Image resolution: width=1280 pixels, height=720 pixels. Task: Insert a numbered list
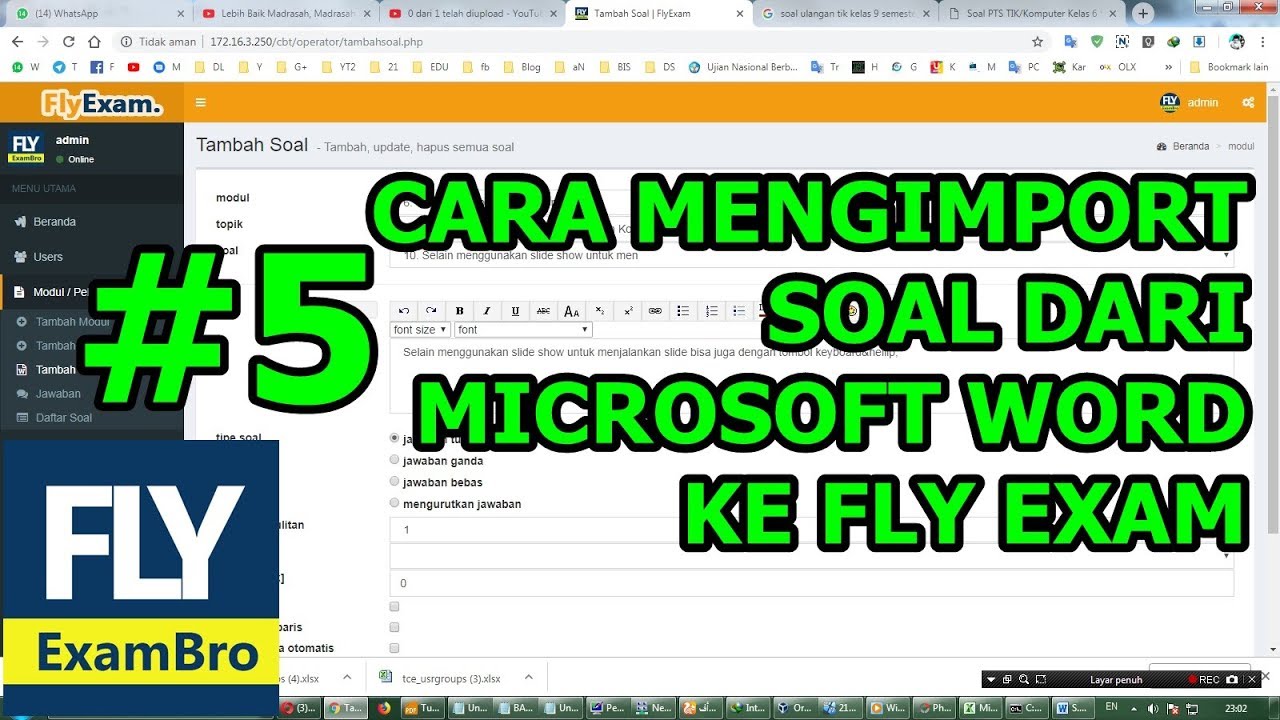(711, 311)
